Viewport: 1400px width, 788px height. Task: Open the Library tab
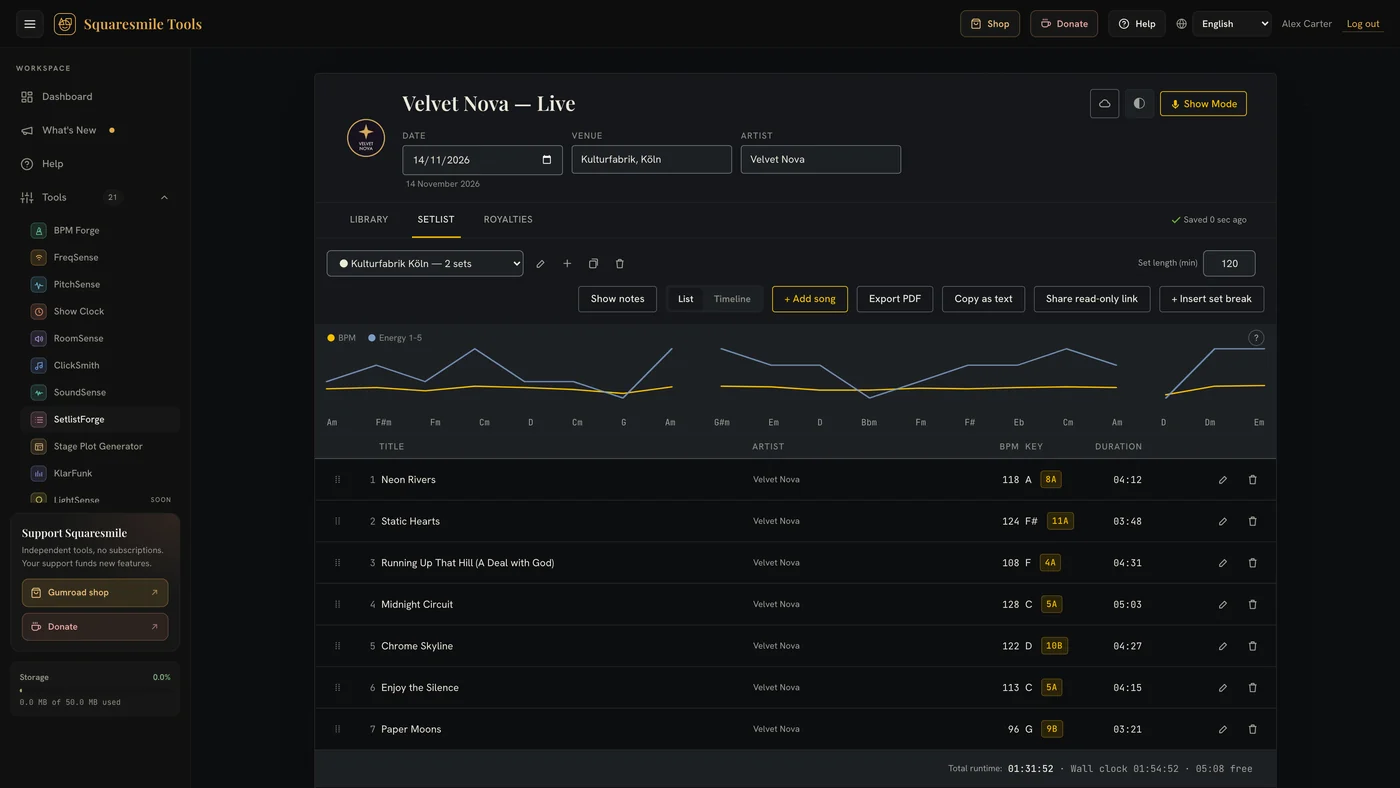(x=369, y=220)
